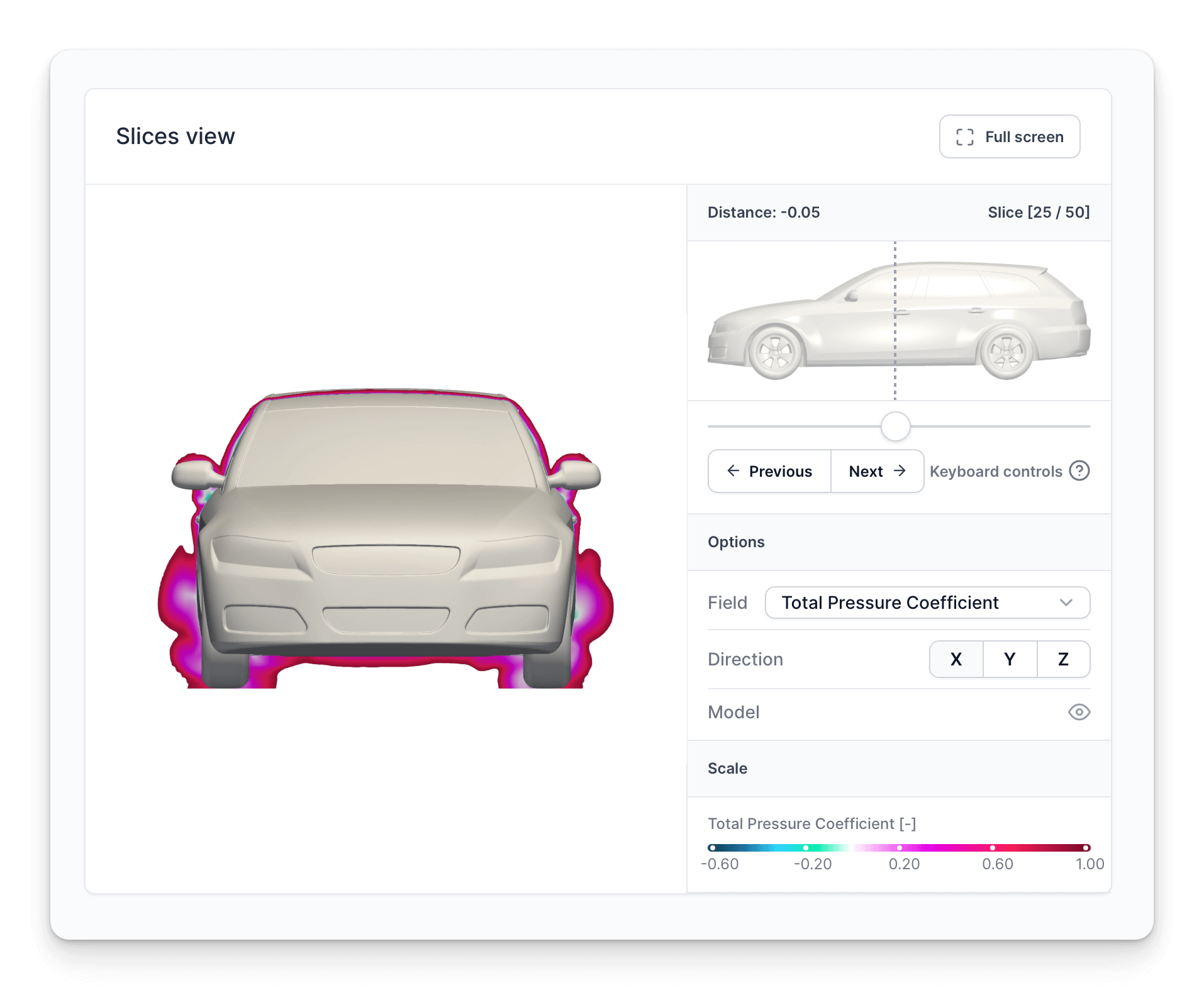Click the keyboard controls help icon
Viewport: 1204px width, 990px height.
[x=1079, y=471]
